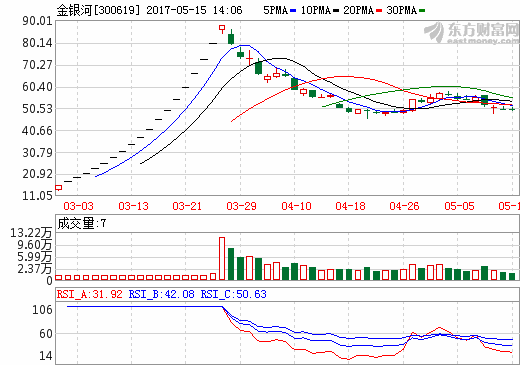
Task: Click the 10PMA legend label
Action: click(316, 10)
